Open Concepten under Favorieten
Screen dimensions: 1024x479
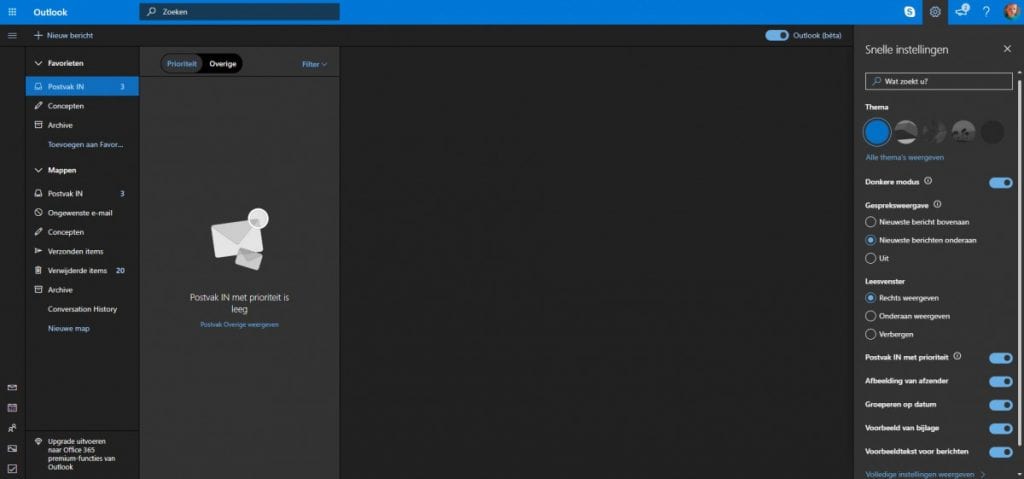pos(82,105)
